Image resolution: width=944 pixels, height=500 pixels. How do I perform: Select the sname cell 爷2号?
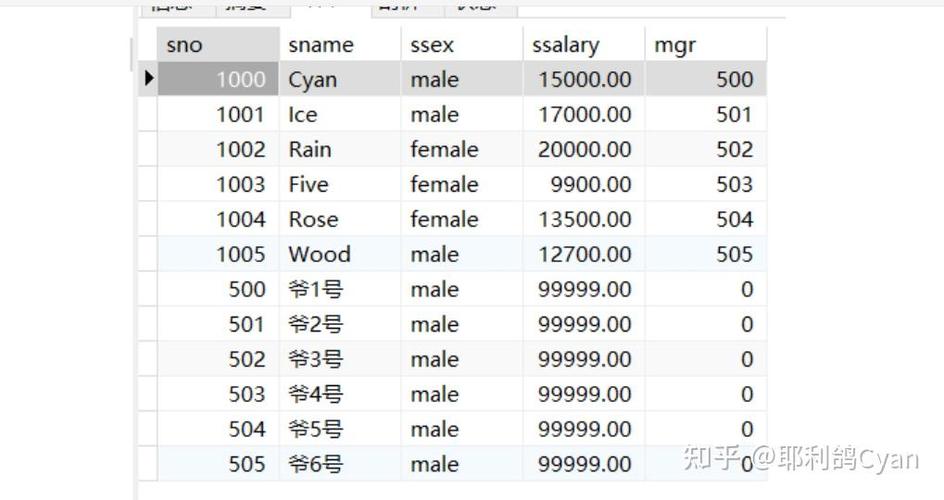click(340, 324)
